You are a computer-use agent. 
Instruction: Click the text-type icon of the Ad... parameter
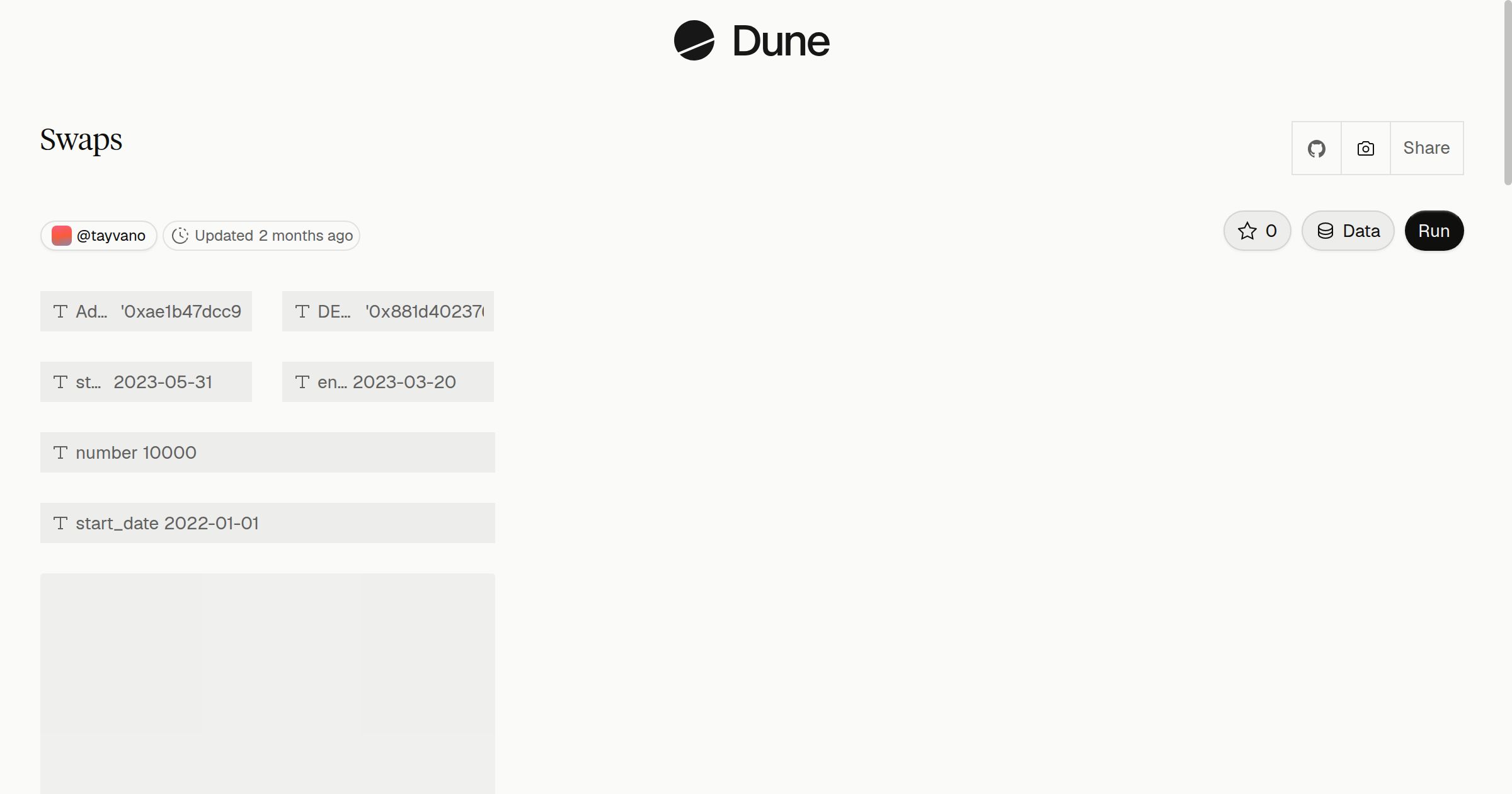(x=60, y=311)
